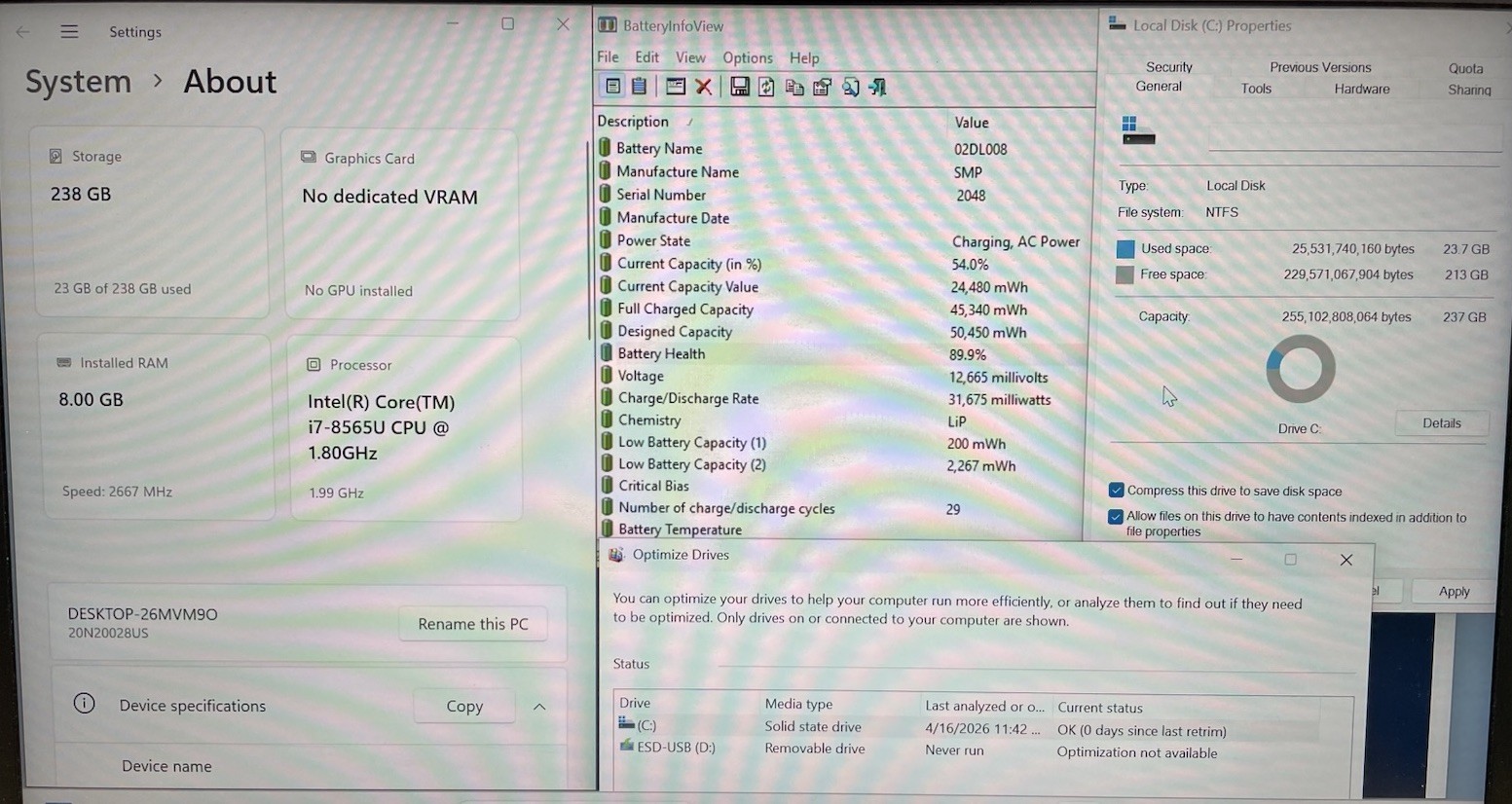This screenshot has width=1512, height=804.
Task: Click the back arrow in Settings
Action: coord(22,32)
